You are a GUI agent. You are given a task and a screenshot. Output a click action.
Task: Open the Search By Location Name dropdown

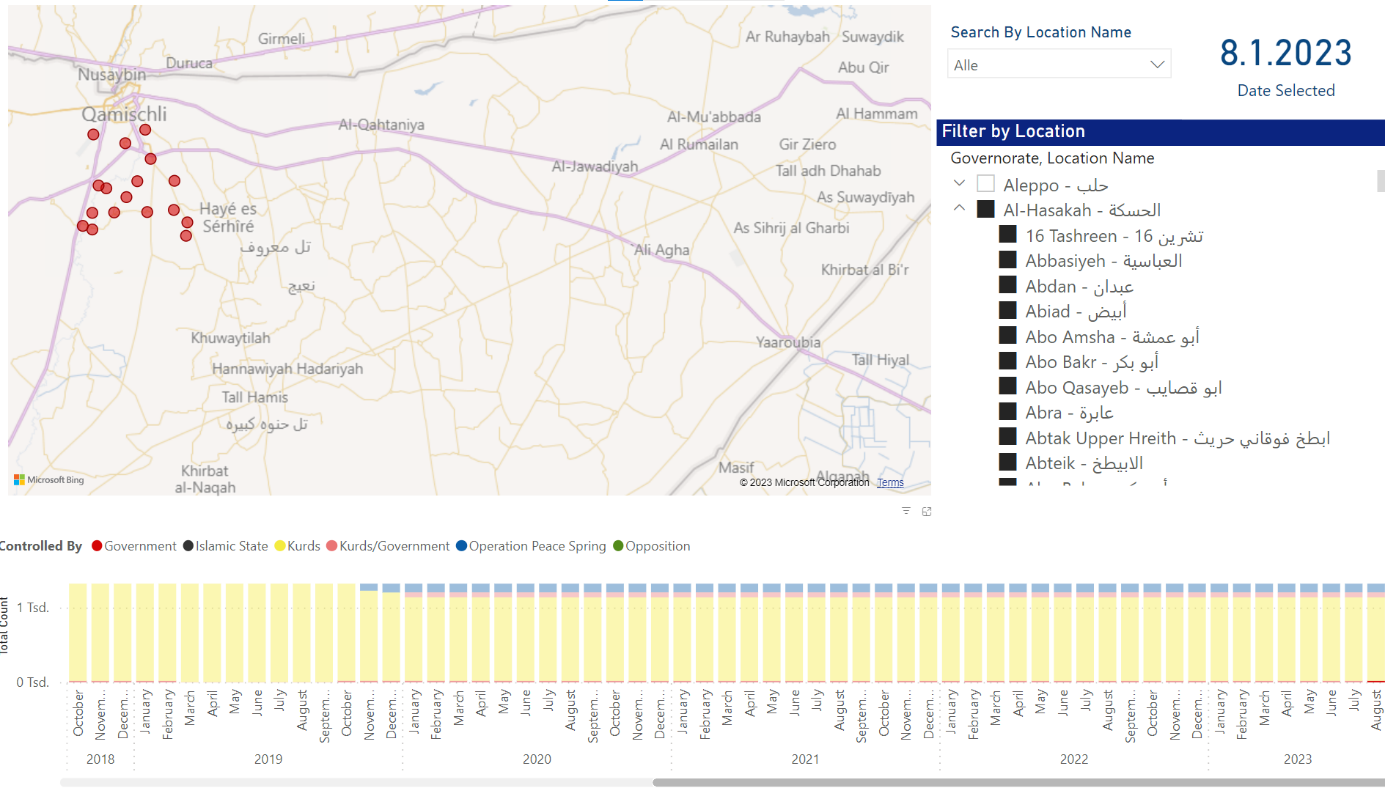(1058, 65)
